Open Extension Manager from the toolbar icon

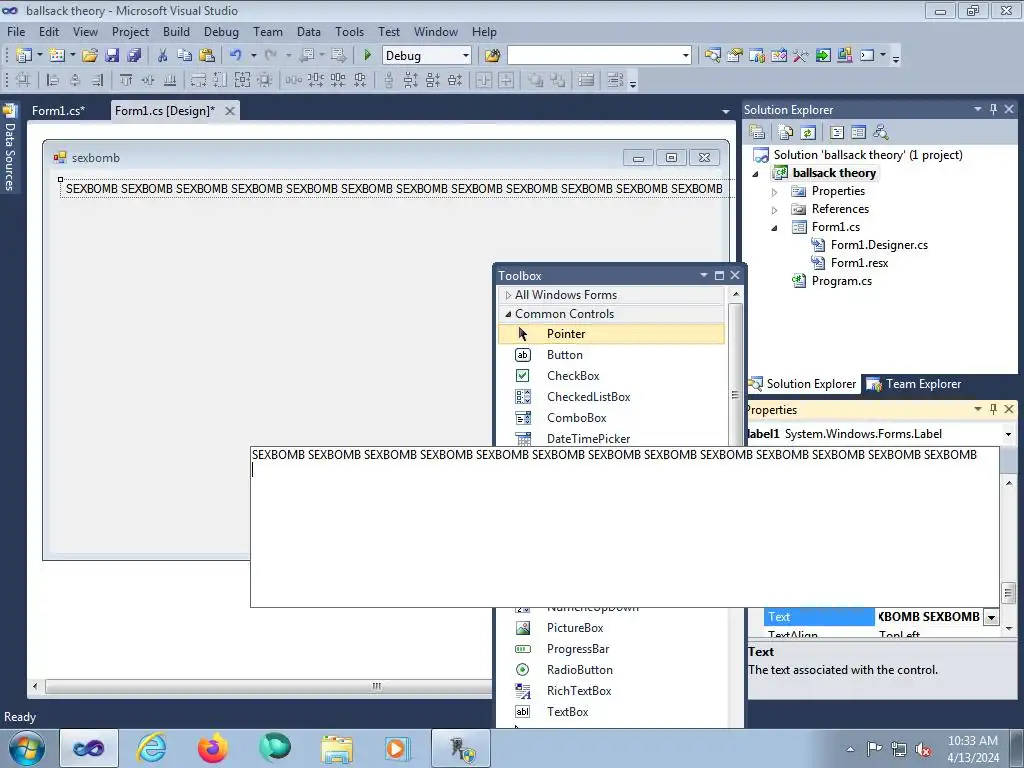coord(844,56)
